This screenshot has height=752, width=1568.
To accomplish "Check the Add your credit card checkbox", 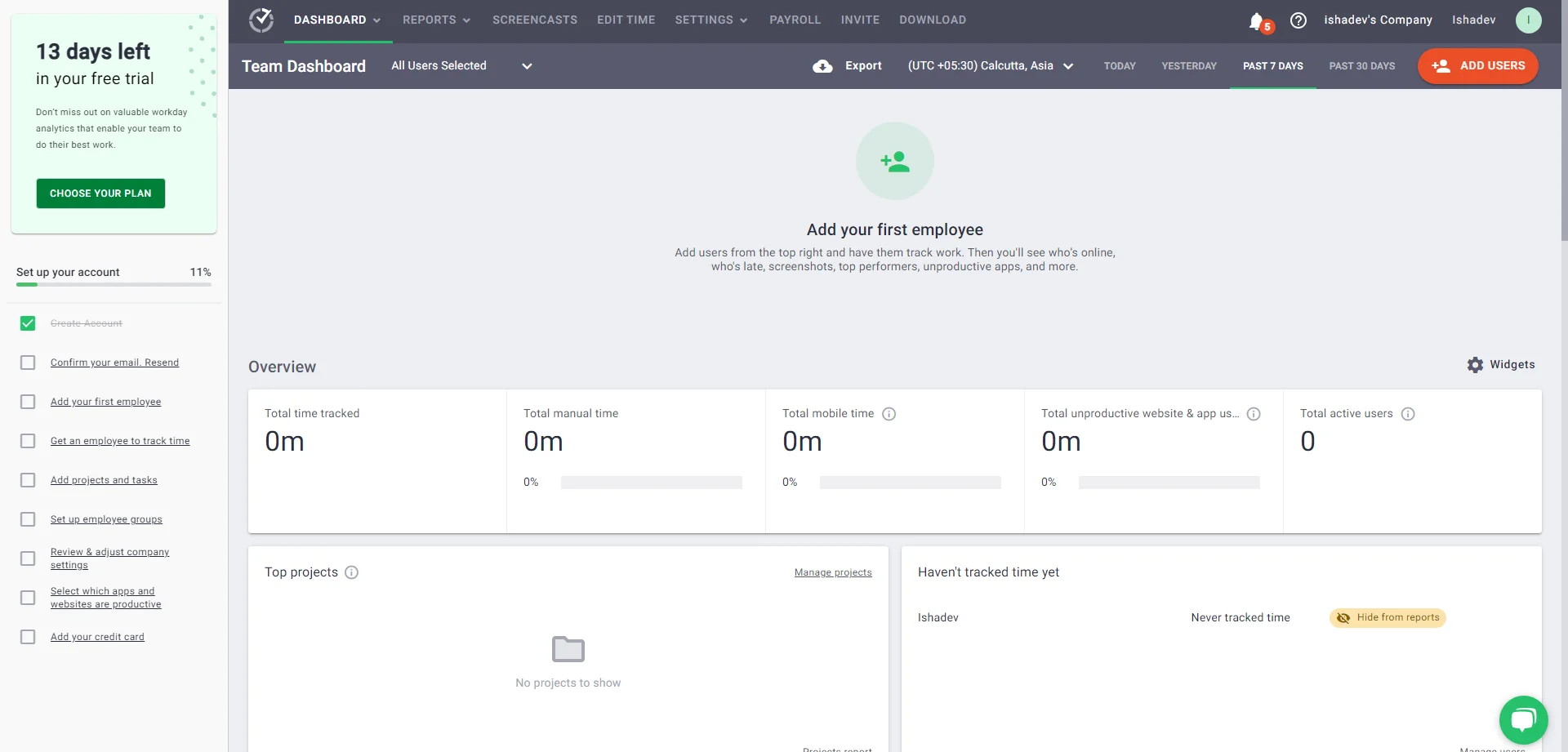I will (x=28, y=637).
